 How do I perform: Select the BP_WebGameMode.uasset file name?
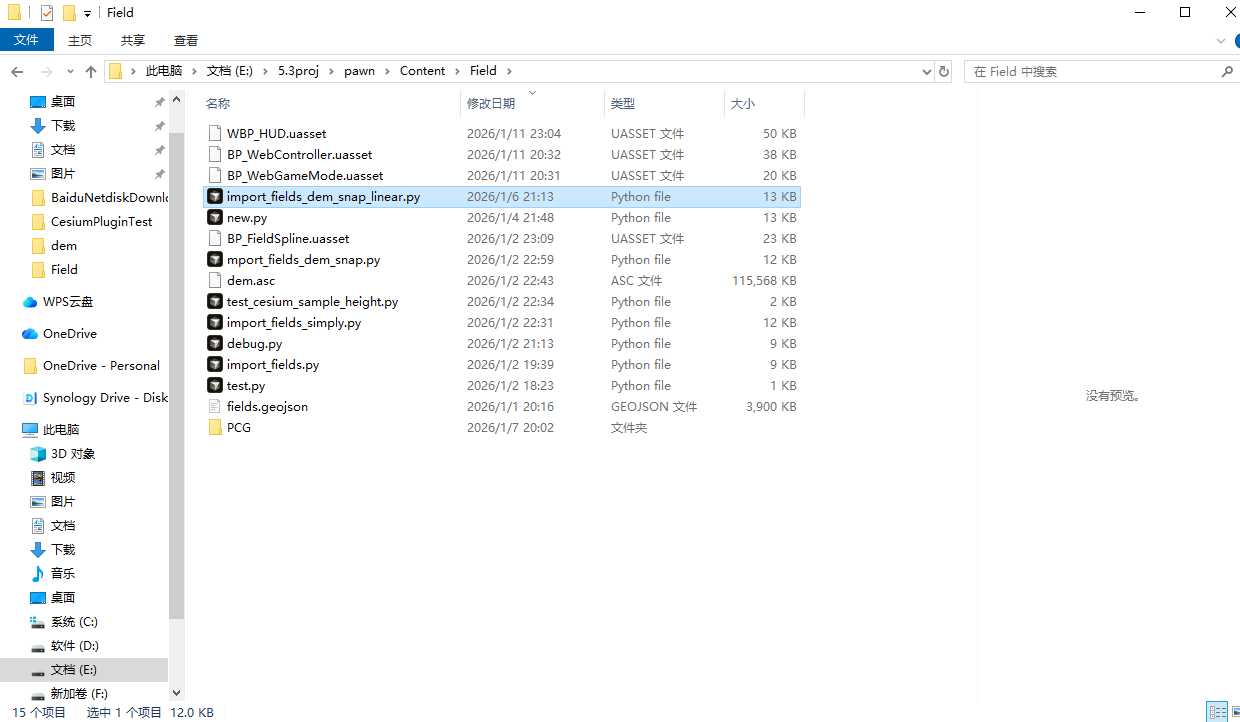[x=305, y=175]
